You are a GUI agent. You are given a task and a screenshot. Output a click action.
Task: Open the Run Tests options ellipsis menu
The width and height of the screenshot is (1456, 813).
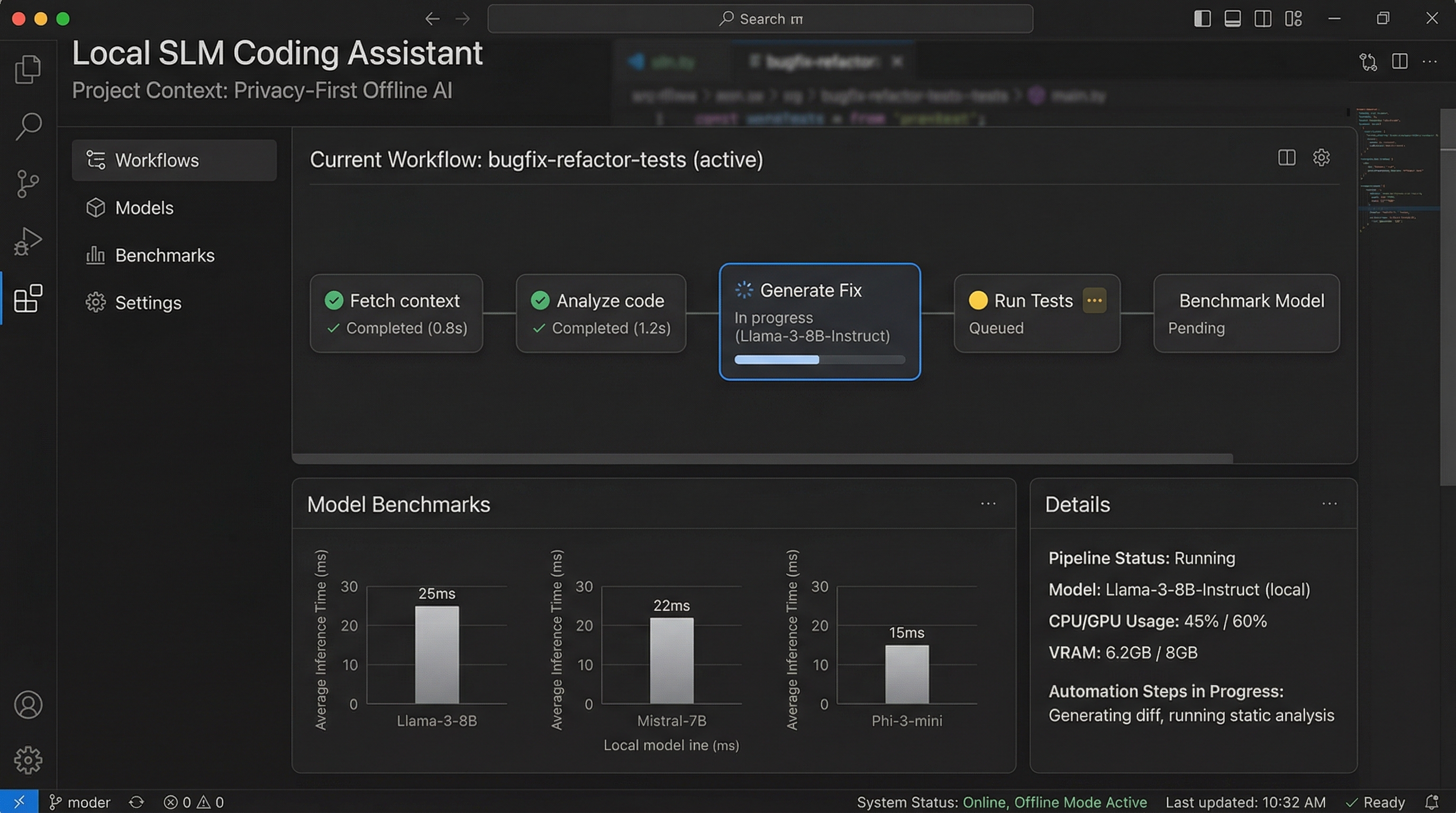point(1094,300)
